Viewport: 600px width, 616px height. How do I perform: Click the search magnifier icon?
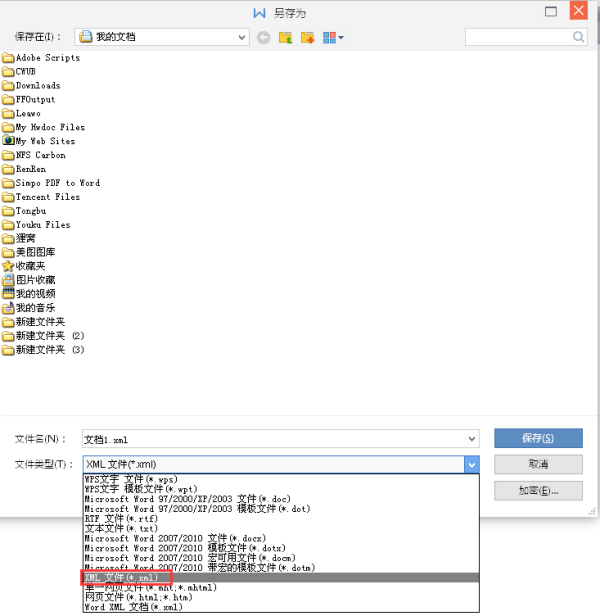[578, 37]
